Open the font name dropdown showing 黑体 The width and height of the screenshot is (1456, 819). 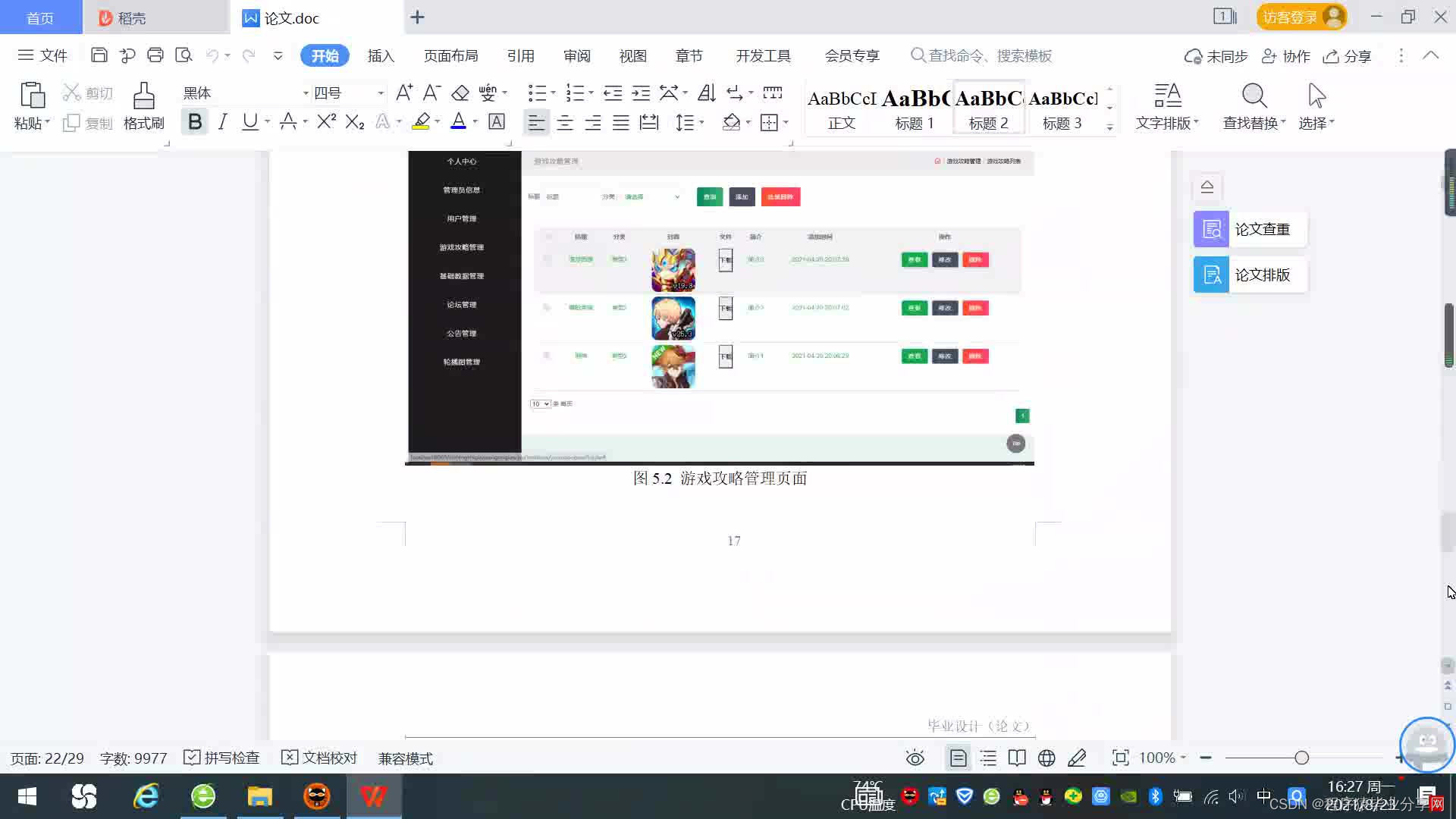click(306, 93)
